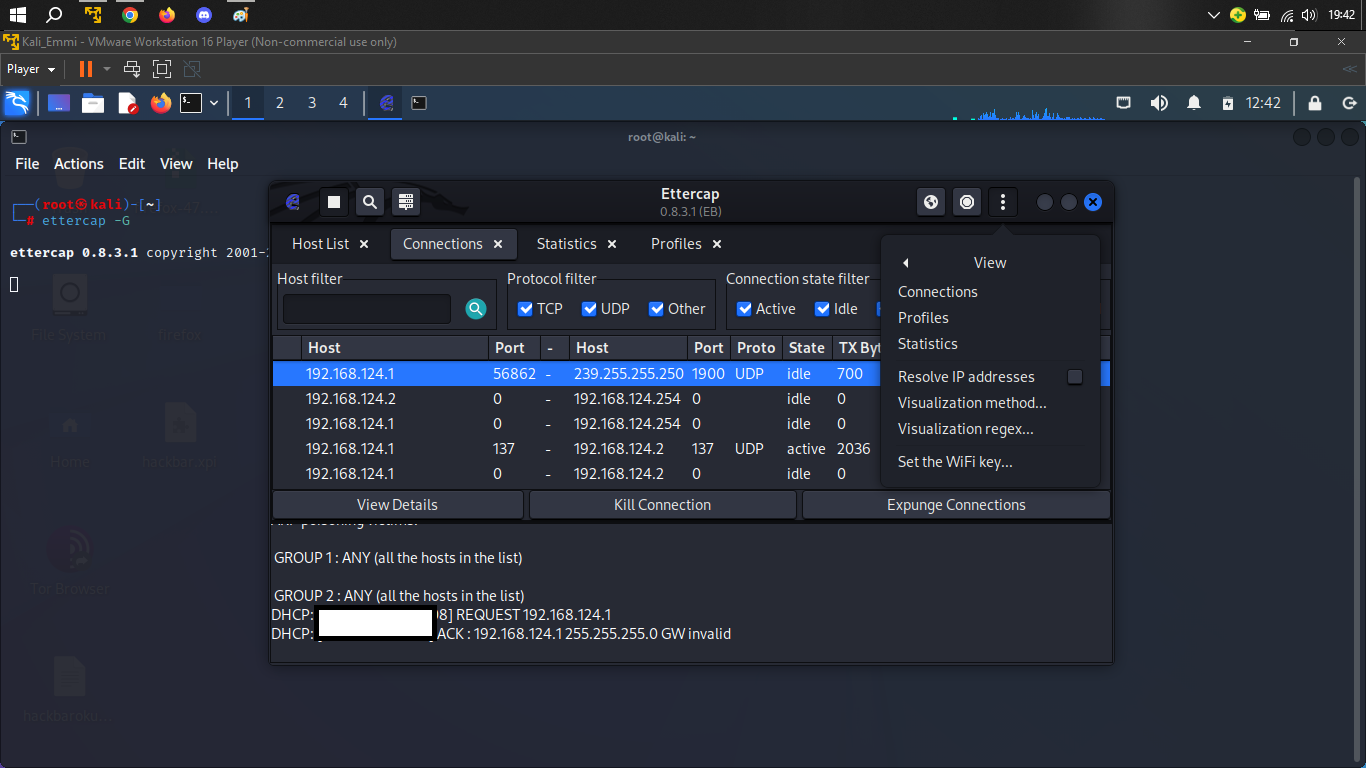1366x768 pixels.
Task: Toggle the Ettercap three-dot menu button
Action: point(1002,202)
